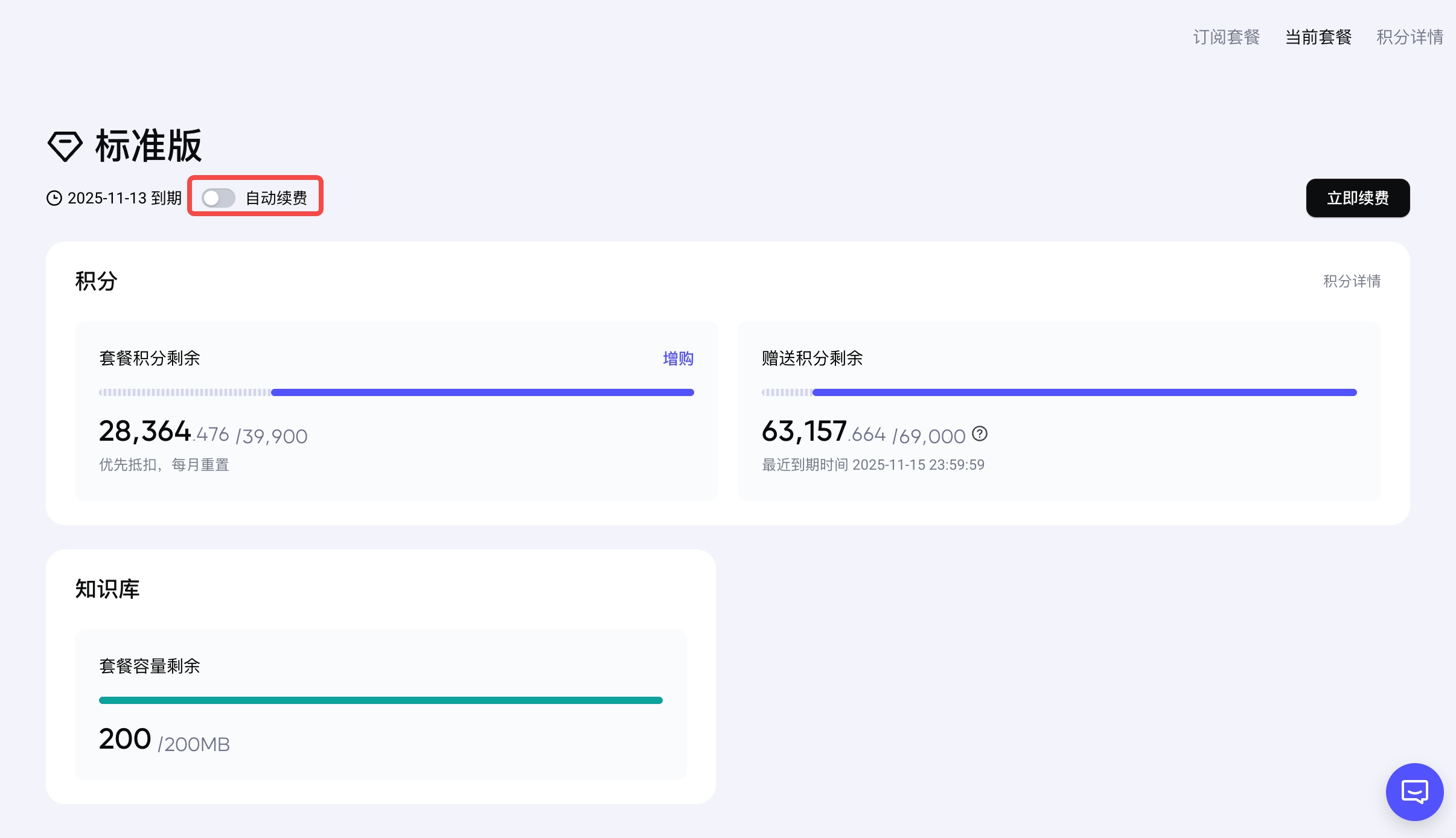Click the 28,364 plan points number
Image resolution: width=1456 pixels, height=838 pixels.
click(145, 432)
